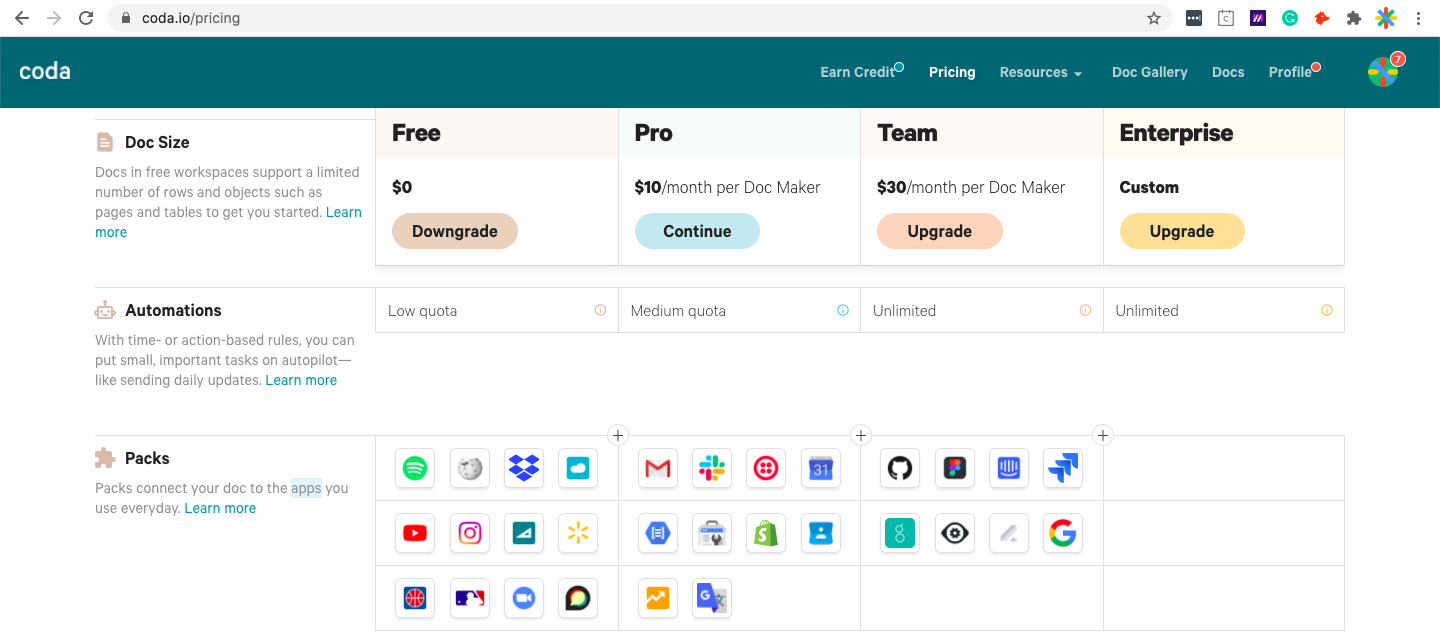Click the Shopify pack icon

[766, 533]
